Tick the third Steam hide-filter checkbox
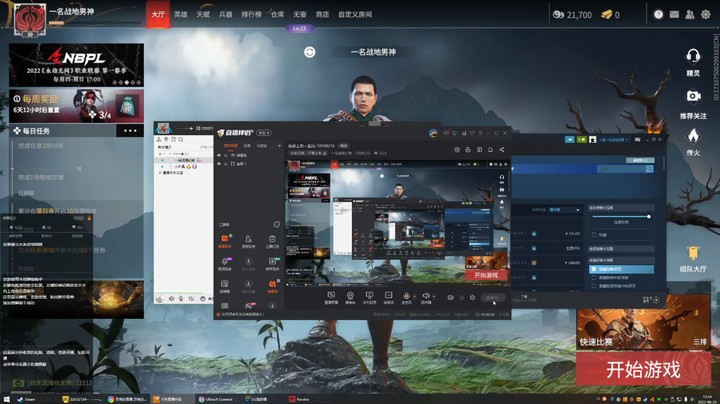720x404 pixels. pos(594,286)
